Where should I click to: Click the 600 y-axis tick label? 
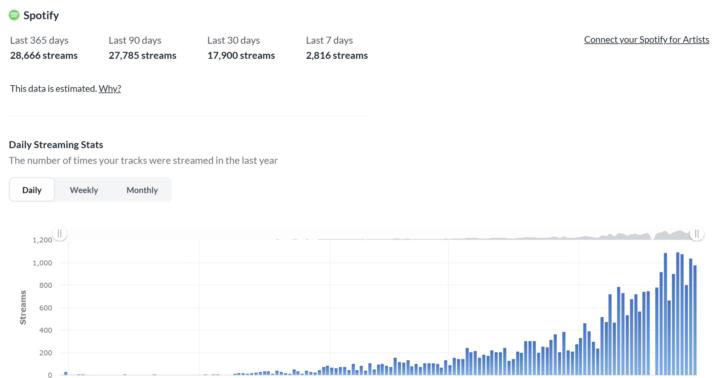45,308
